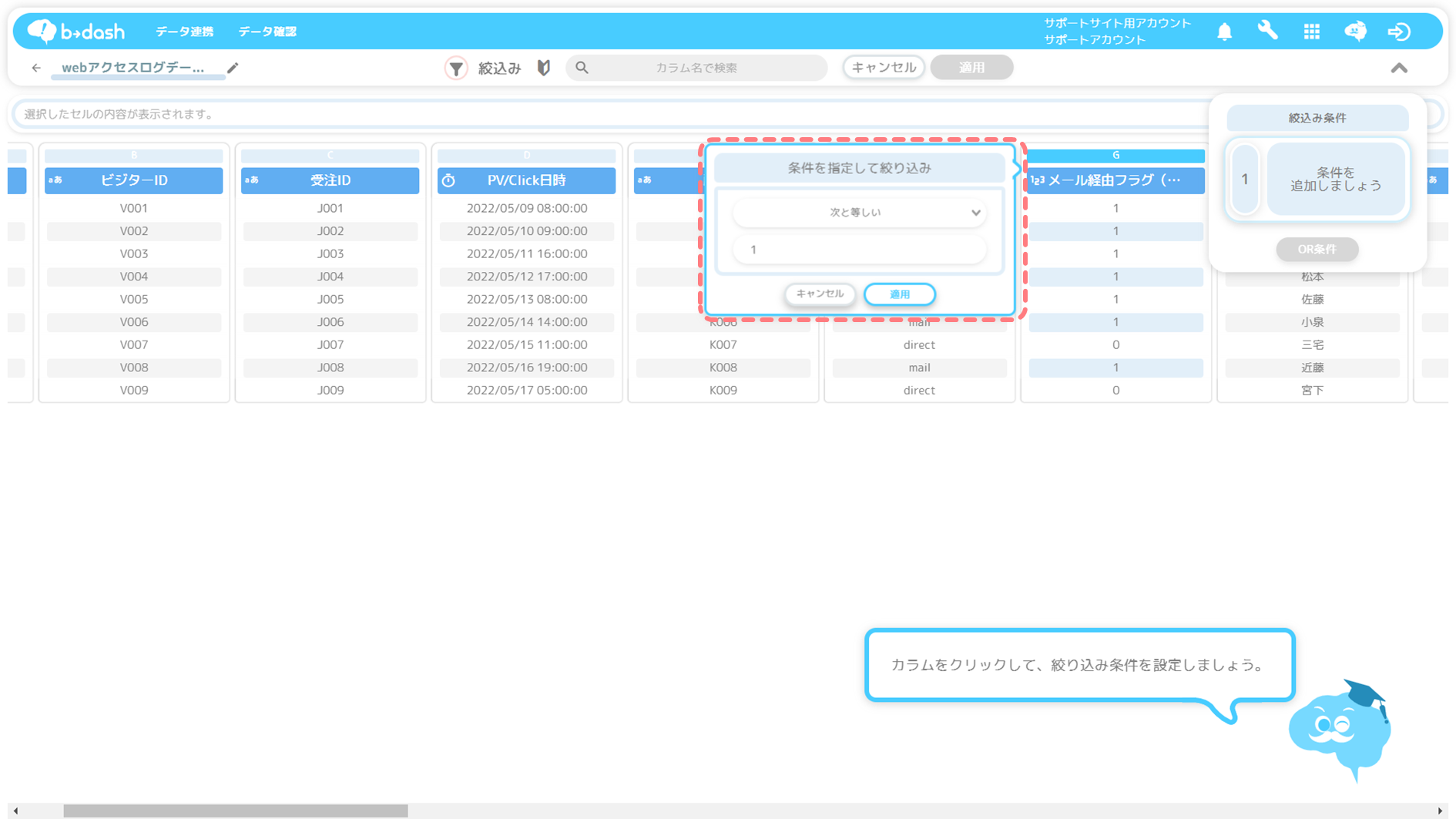Go back with the left arrow icon
This screenshot has height=819, width=1456.
point(36,68)
